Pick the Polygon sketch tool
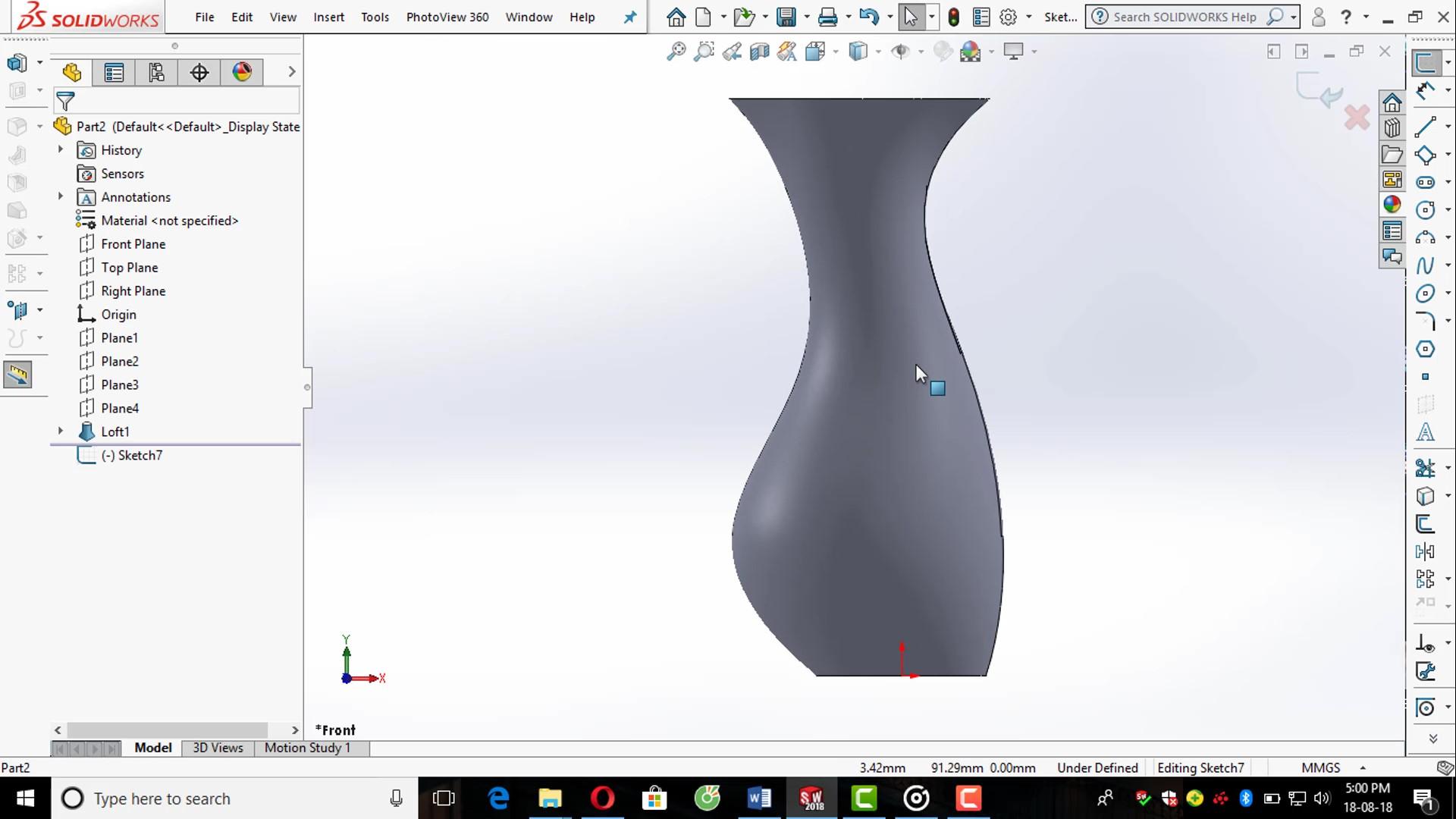Viewport: 1456px width, 819px height. pyautogui.click(x=1426, y=349)
